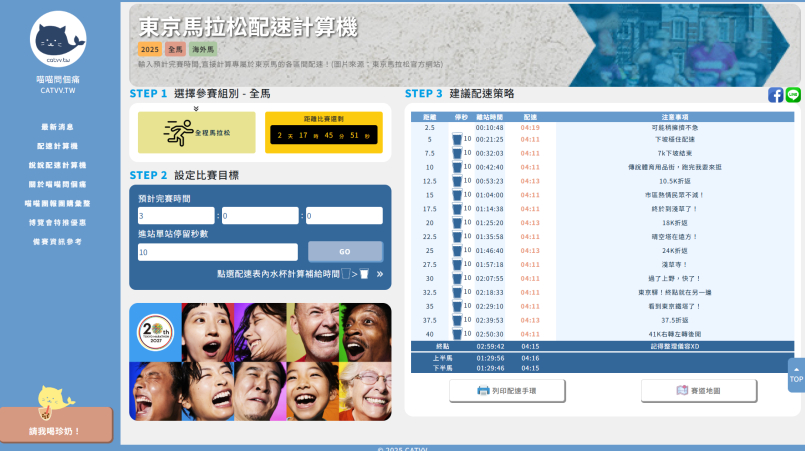Toggle water cup at 40 km row
805x451 pixels.
[457, 333]
